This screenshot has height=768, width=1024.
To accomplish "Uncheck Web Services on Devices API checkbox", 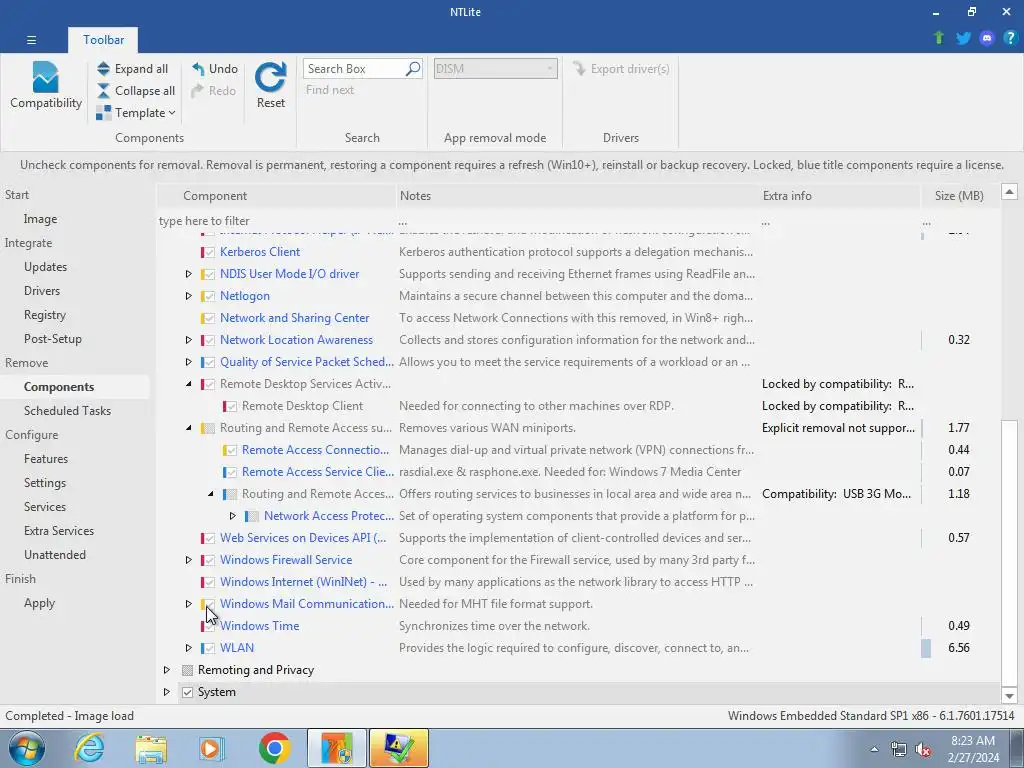I will pos(209,538).
